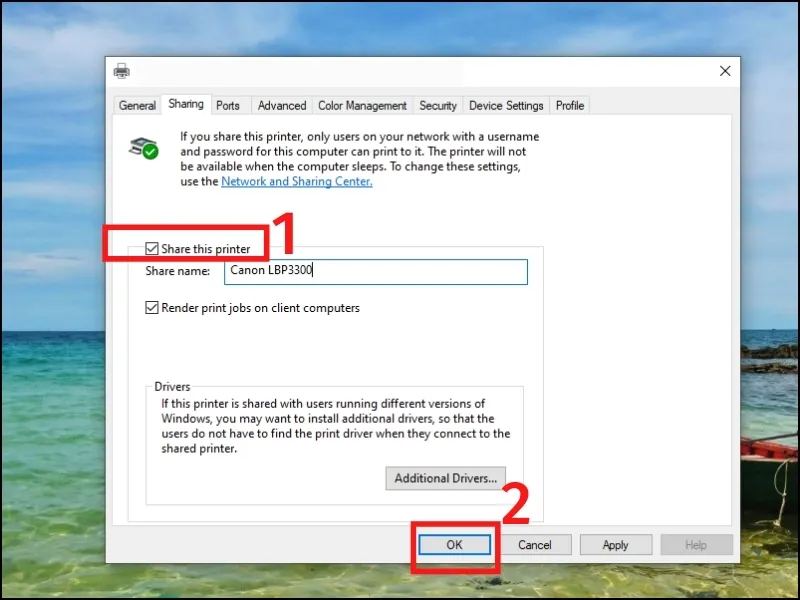The width and height of the screenshot is (800, 600).
Task: Go to the Advanced tab
Action: pos(282,106)
